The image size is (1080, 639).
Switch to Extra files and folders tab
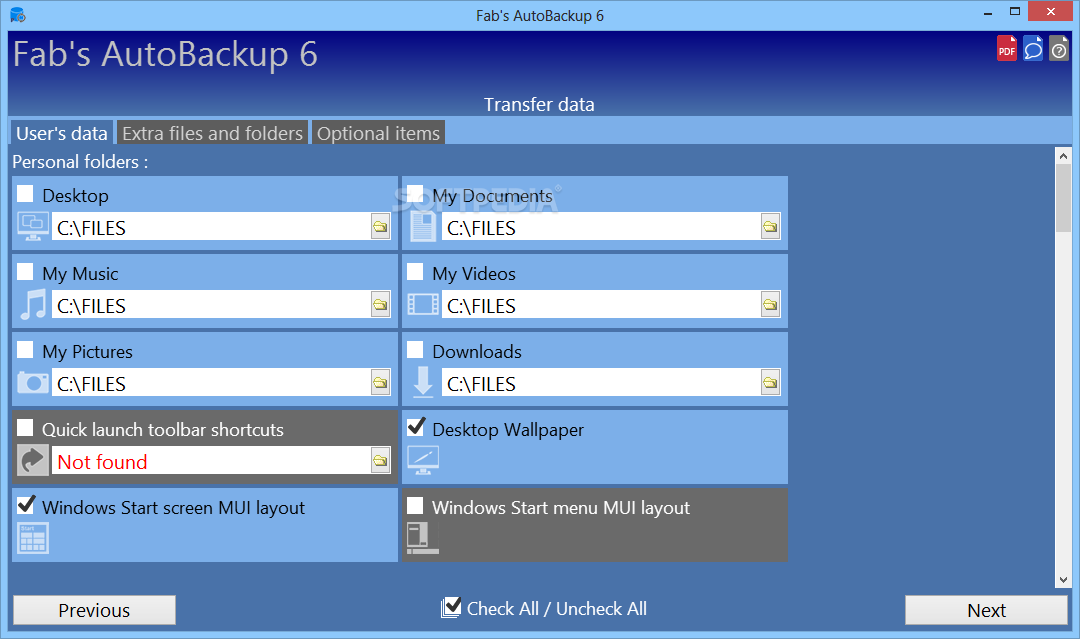click(212, 133)
